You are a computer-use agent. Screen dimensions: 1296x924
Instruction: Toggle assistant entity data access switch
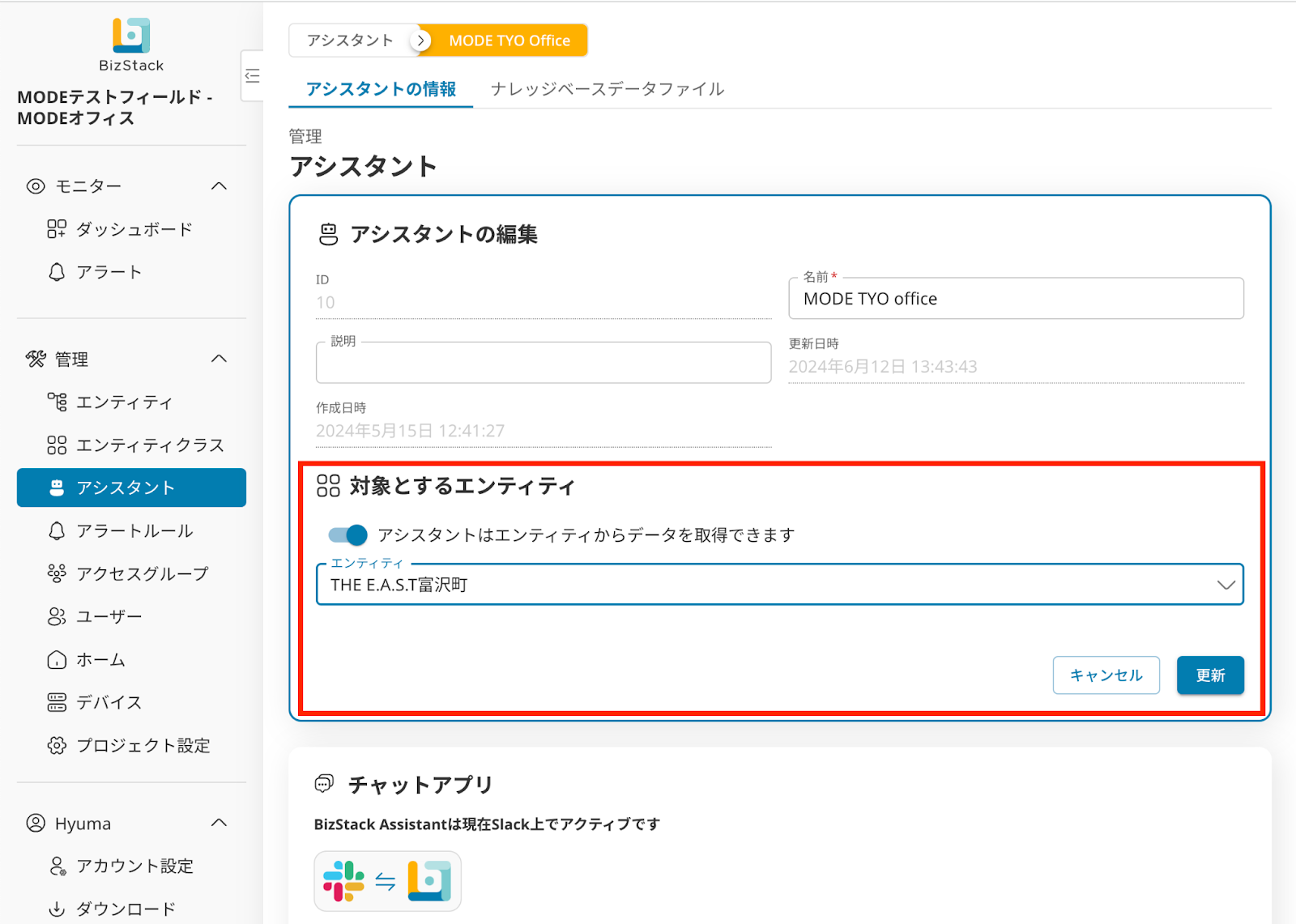coord(348,535)
